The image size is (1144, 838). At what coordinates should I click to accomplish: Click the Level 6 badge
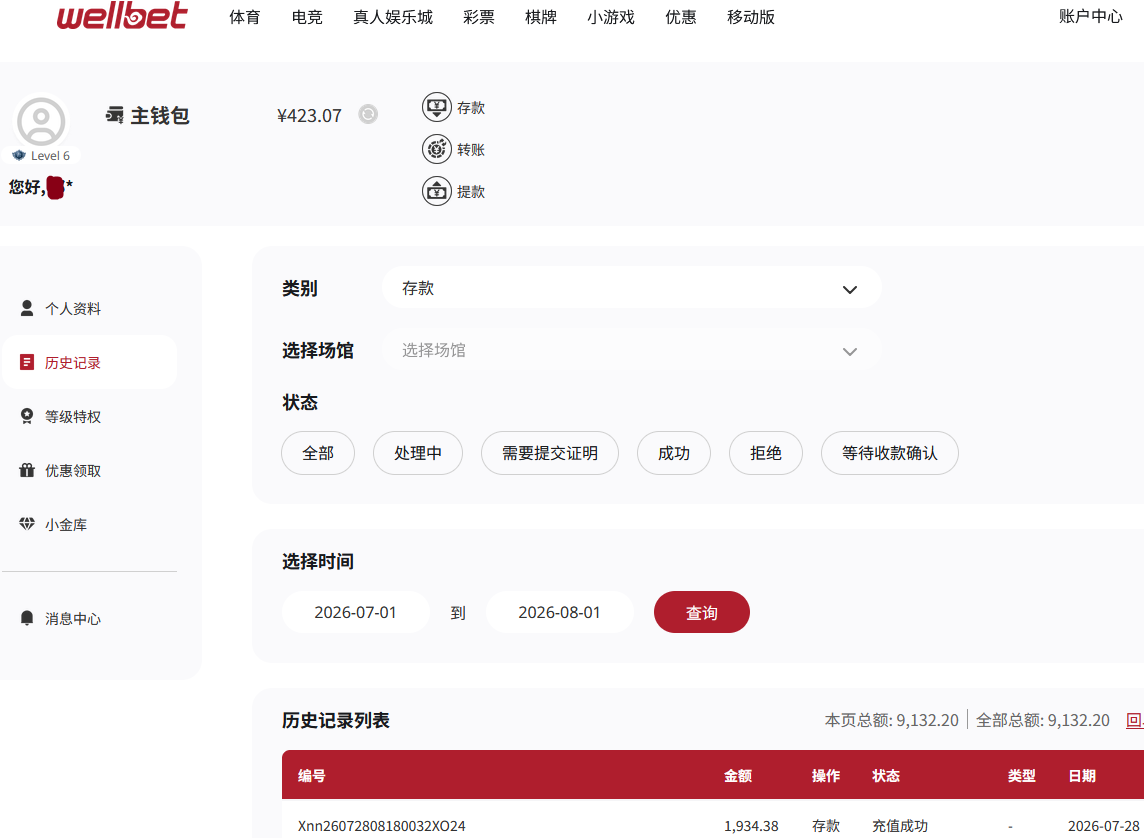click(x=42, y=155)
